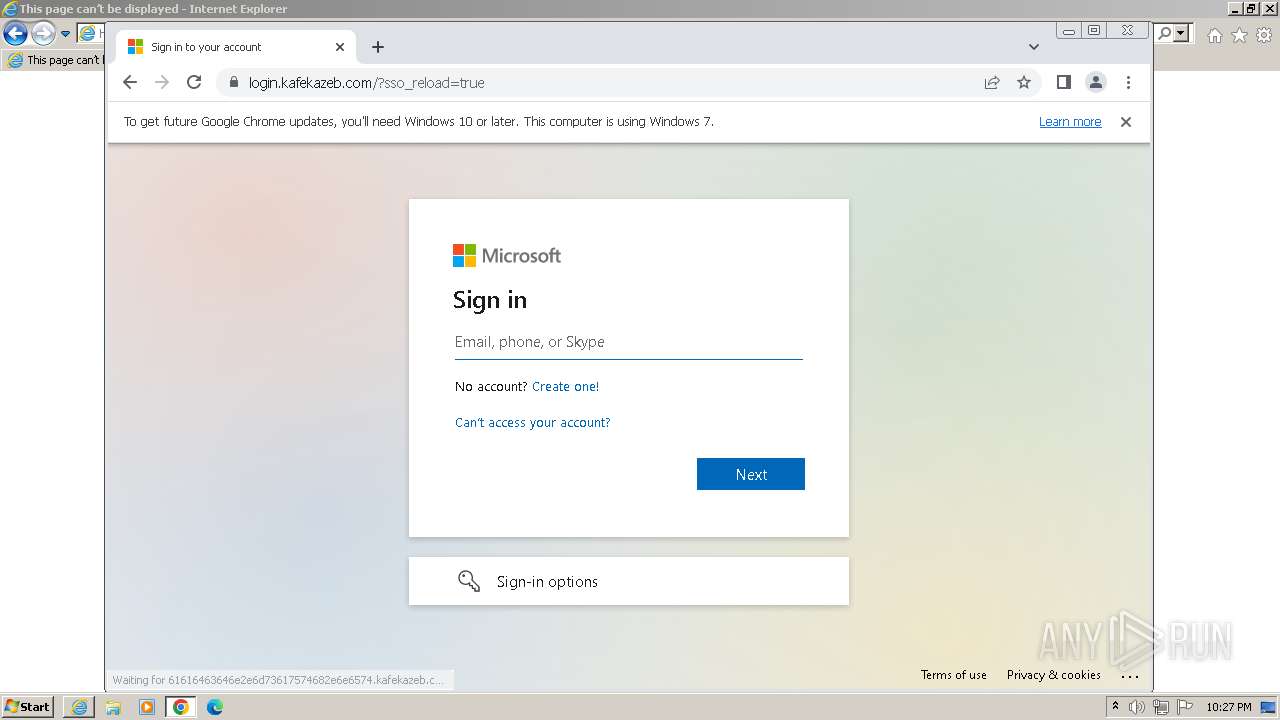Open Sign-in options
Viewport: 1280px width, 720px height.
coord(629,581)
